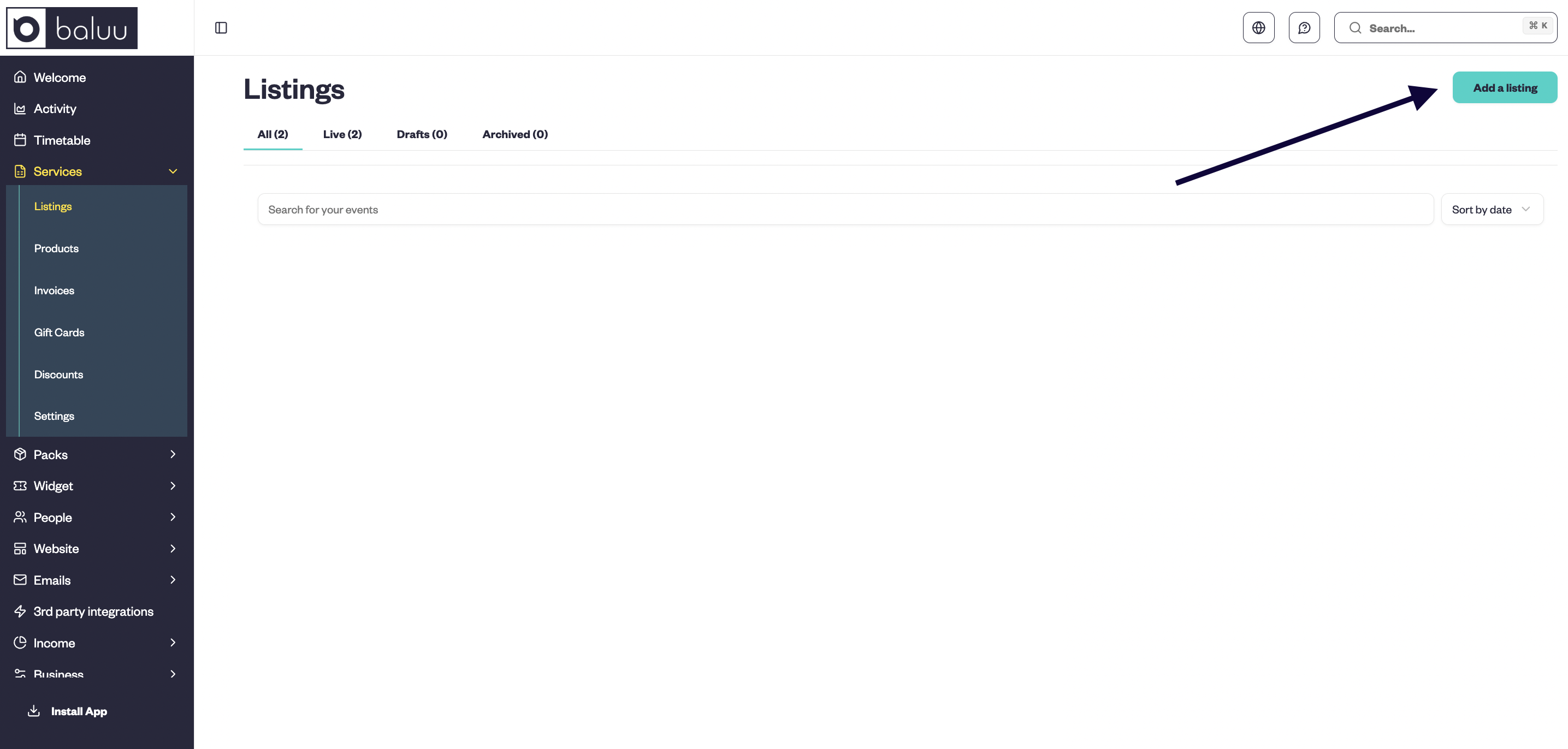Switch to the Drafts (0) tab
The width and height of the screenshot is (1568, 749).
pos(422,134)
